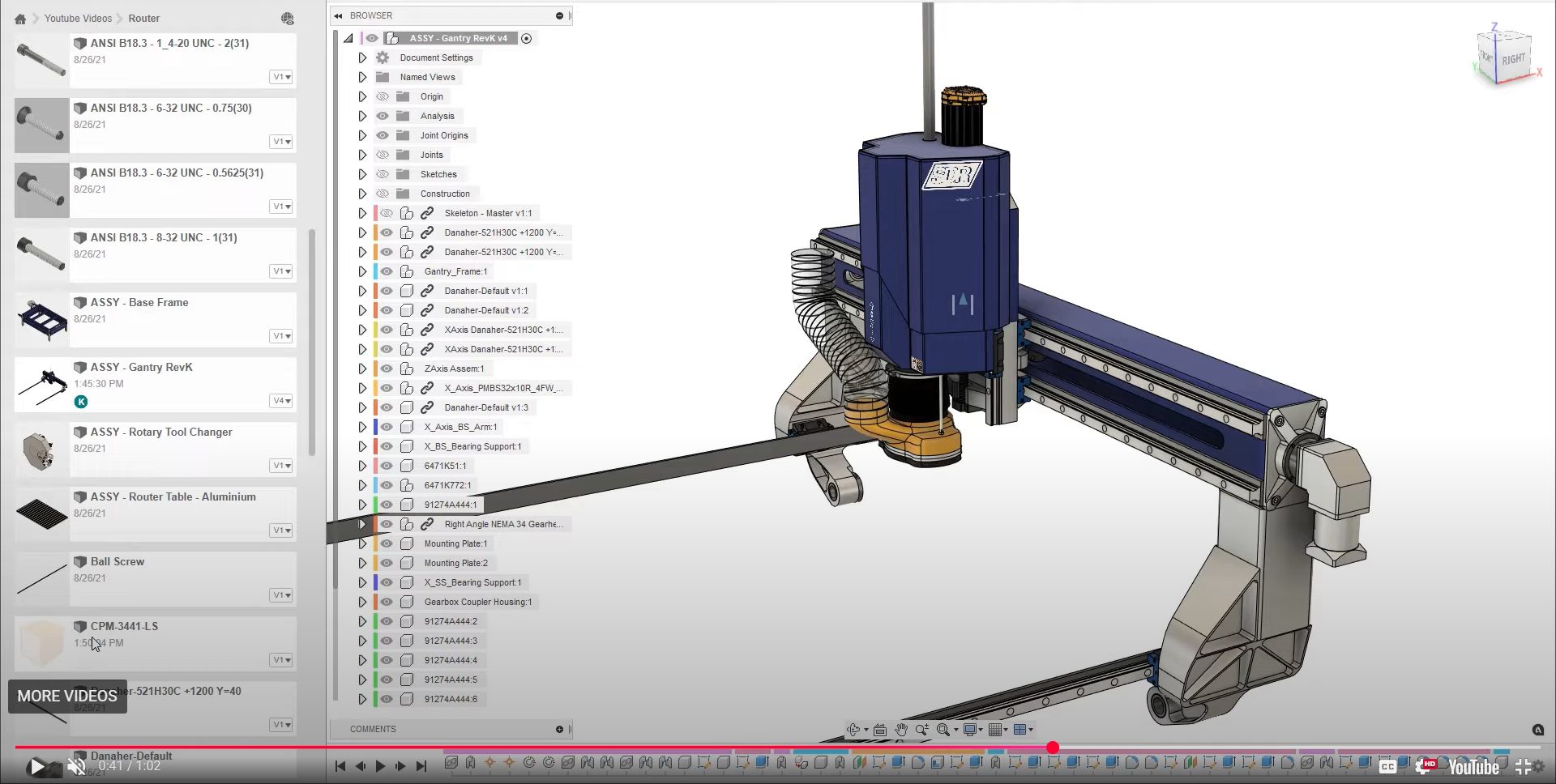The image size is (1556, 784).
Task: Toggle visibility of ZAxis Assem:1
Action: [x=387, y=369]
